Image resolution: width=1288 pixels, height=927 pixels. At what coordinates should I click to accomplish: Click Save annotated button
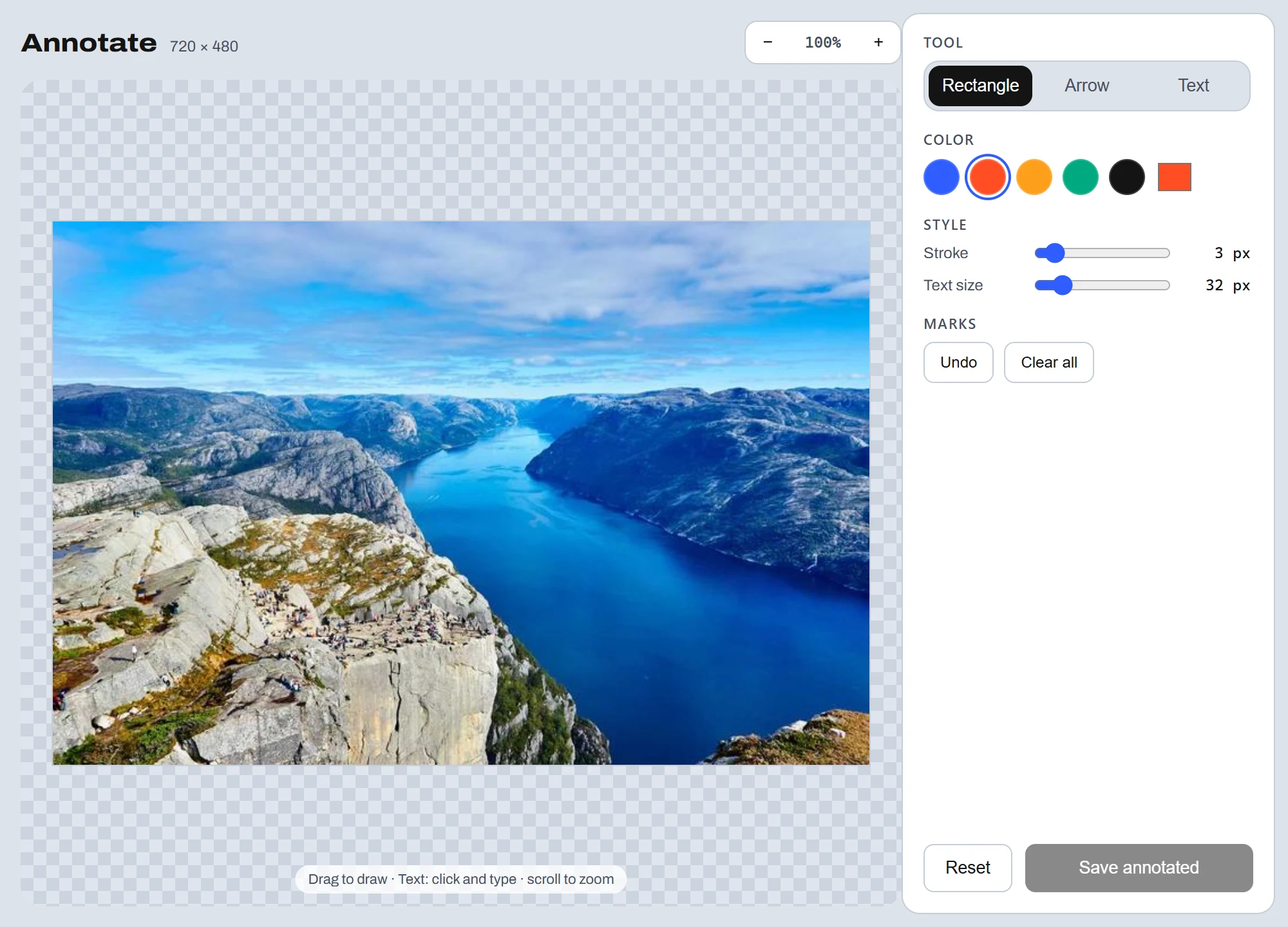tap(1139, 868)
